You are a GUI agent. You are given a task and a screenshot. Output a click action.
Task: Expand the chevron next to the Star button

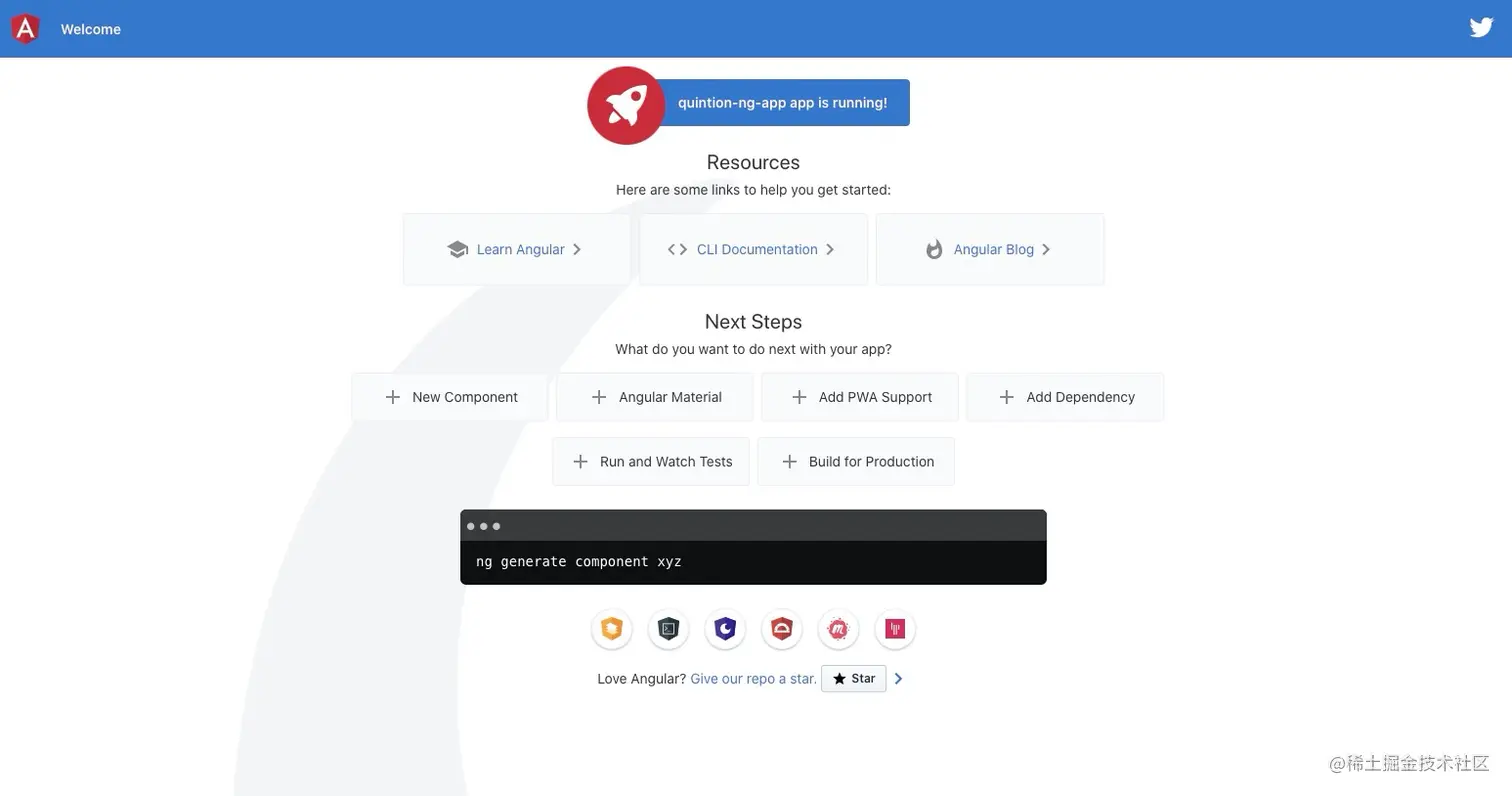coord(898,679)
